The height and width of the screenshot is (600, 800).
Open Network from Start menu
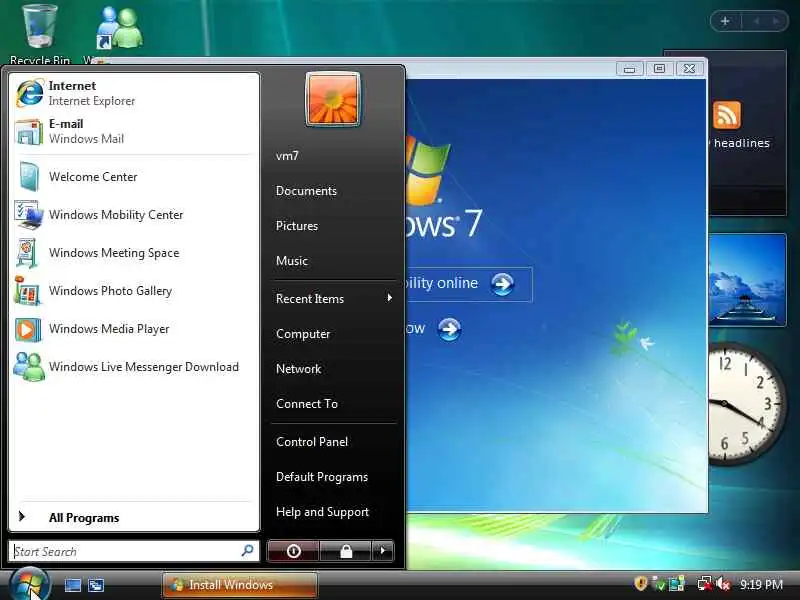pyautogui.click(x=298, y=368)
